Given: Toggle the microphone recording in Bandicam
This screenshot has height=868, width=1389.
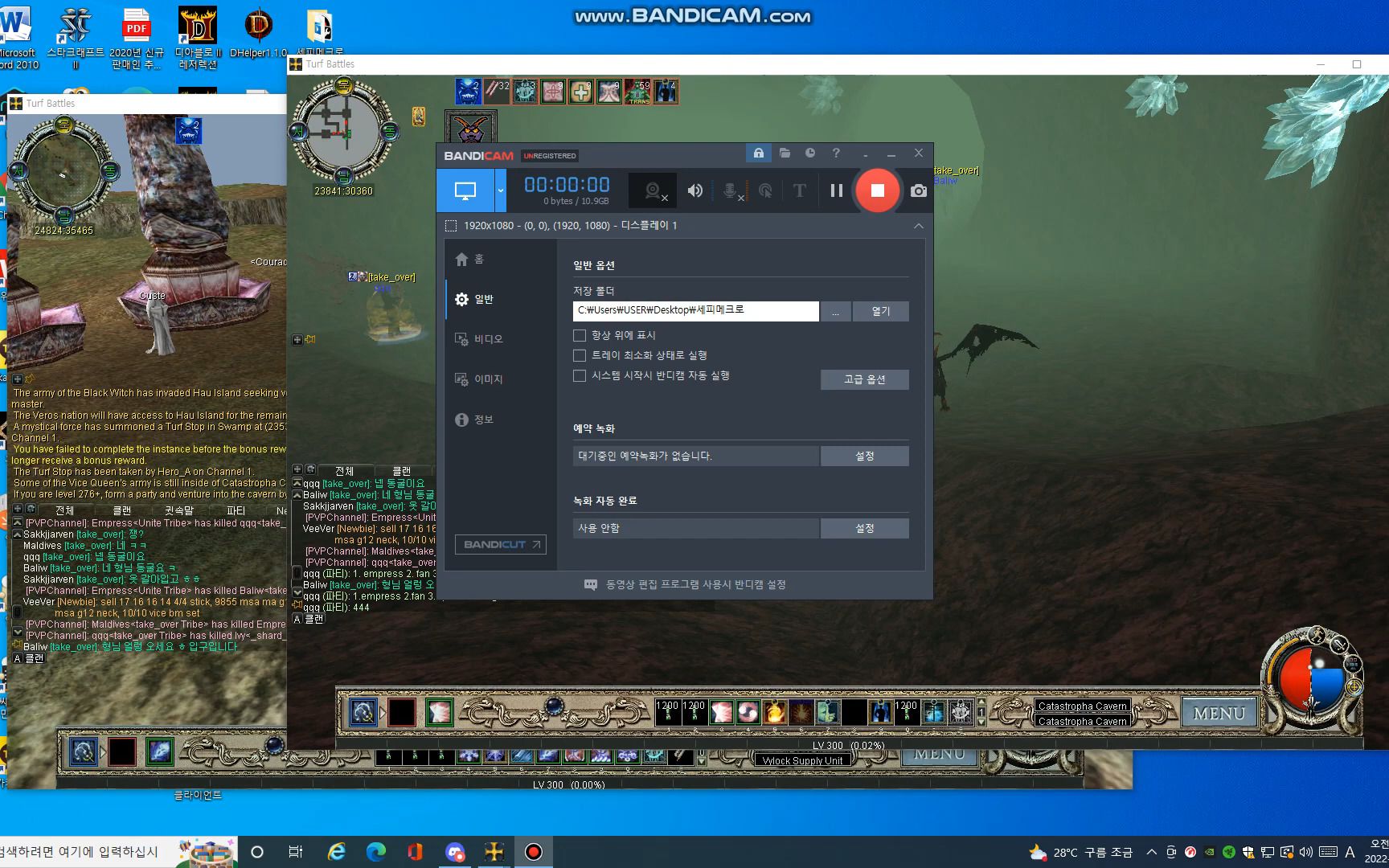Looking at the screenshot, I should [x=731, y=190].
